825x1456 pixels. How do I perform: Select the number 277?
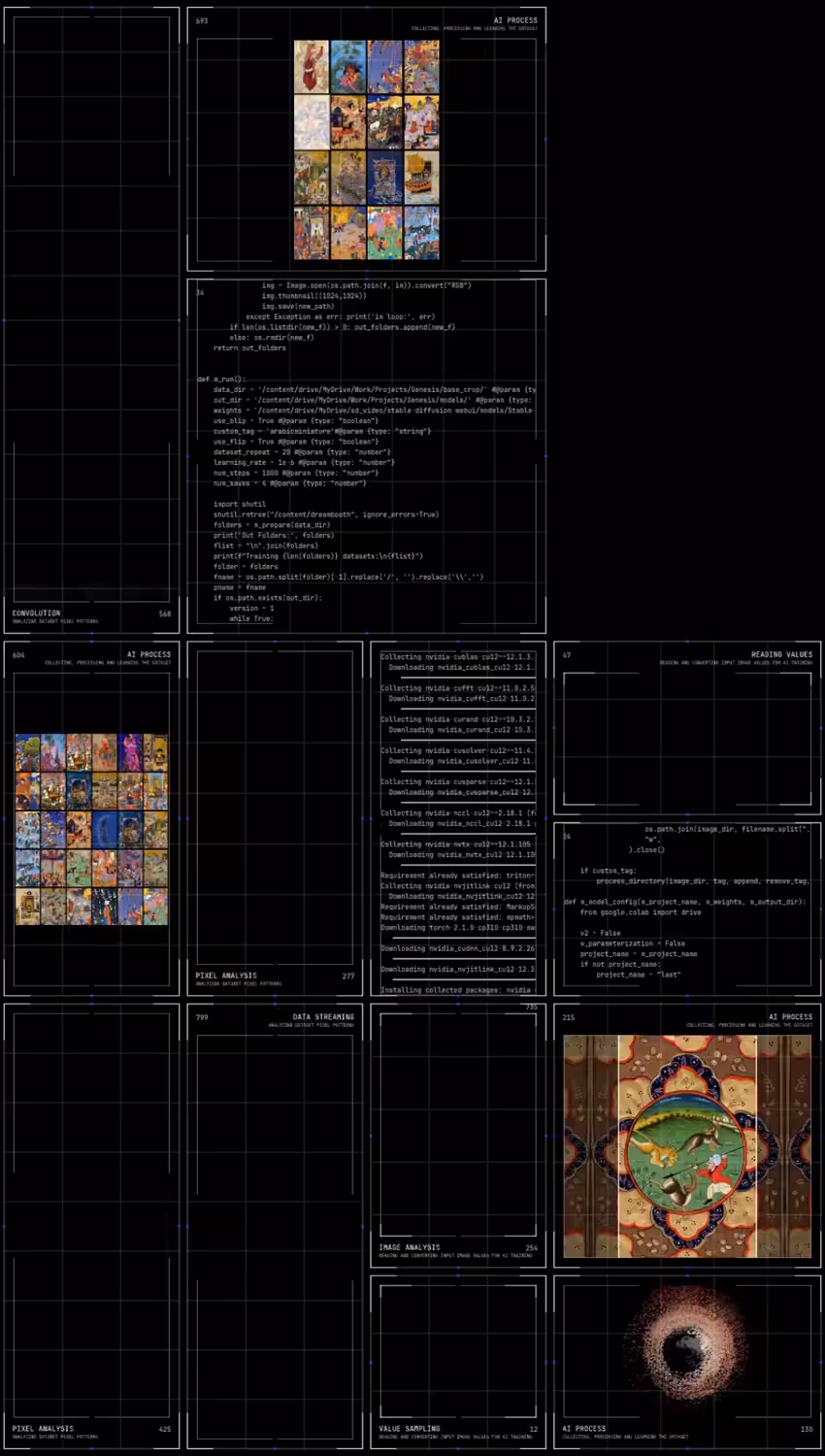(x=348, y=976)
